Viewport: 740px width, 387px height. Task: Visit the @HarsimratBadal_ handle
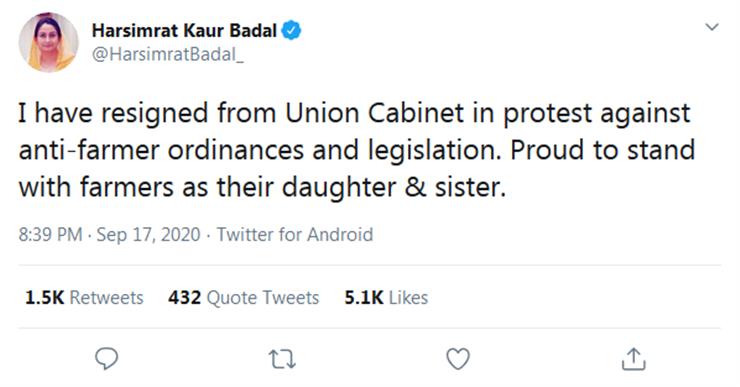tap(168, 55)
